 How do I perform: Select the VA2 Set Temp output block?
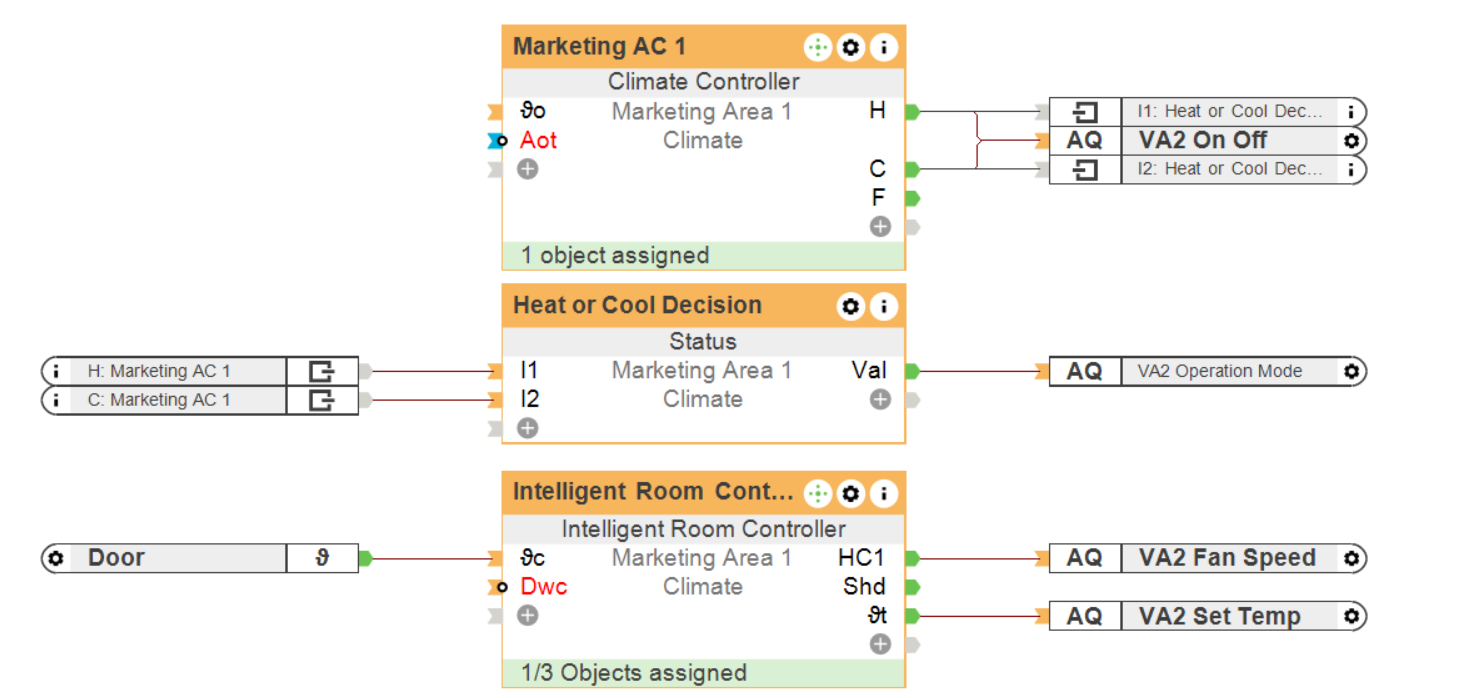1219,616
